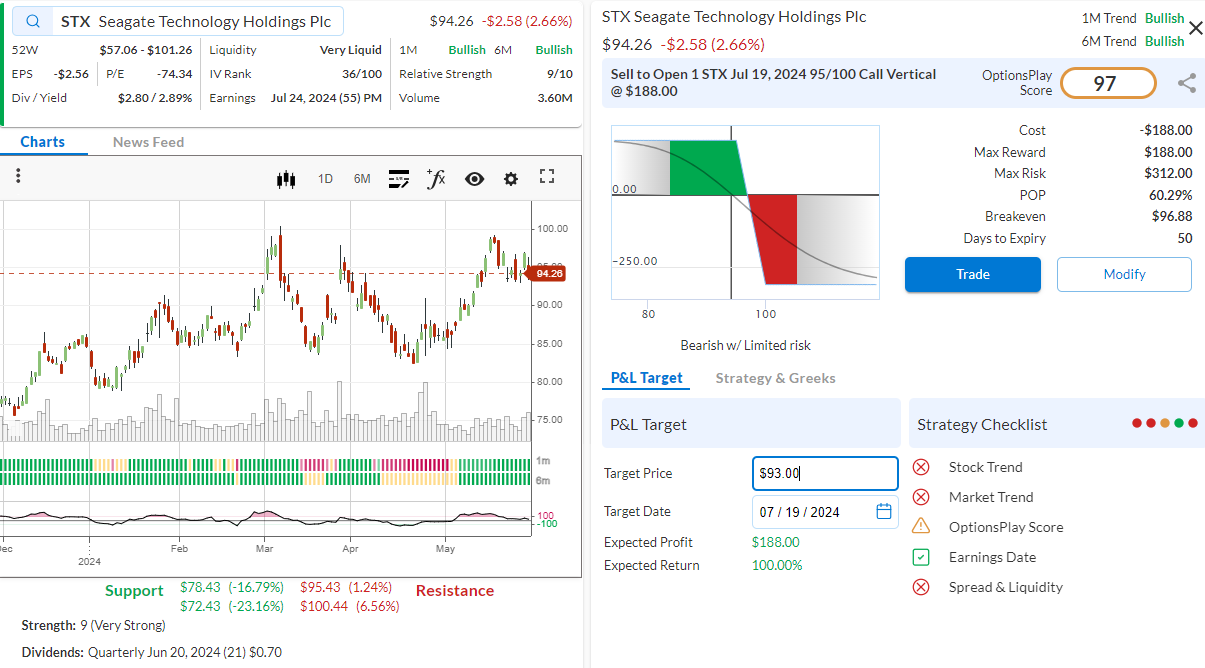
Task: Switch to the Charts tab
Action: pyautogui.click(x=43, y=142)
